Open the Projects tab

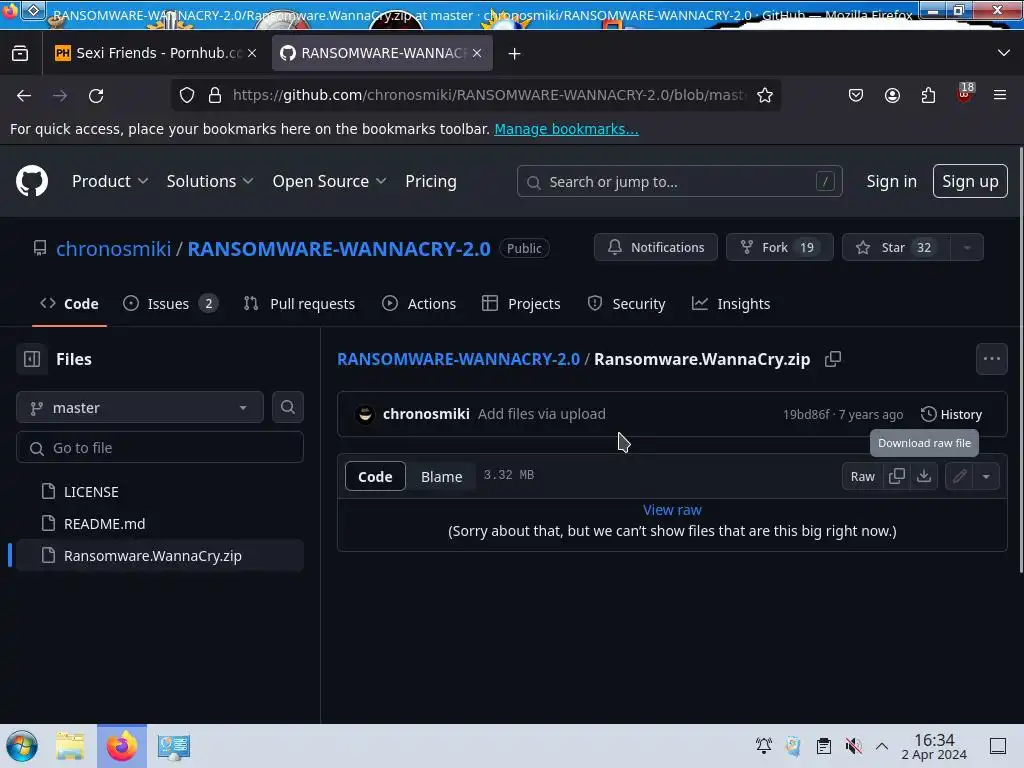click(x=521, y=304)
